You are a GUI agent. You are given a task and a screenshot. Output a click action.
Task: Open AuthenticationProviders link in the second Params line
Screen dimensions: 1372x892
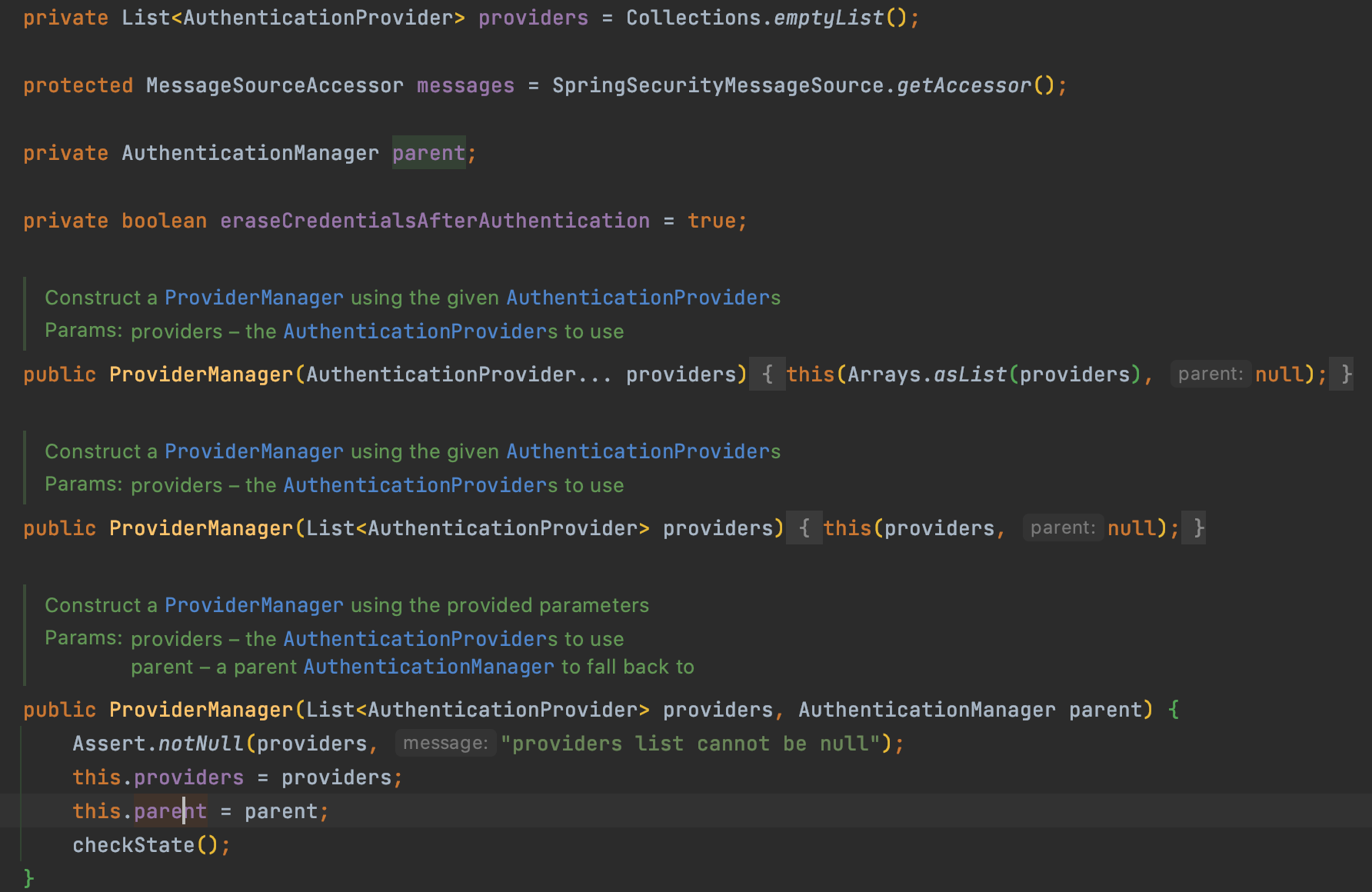421,485
